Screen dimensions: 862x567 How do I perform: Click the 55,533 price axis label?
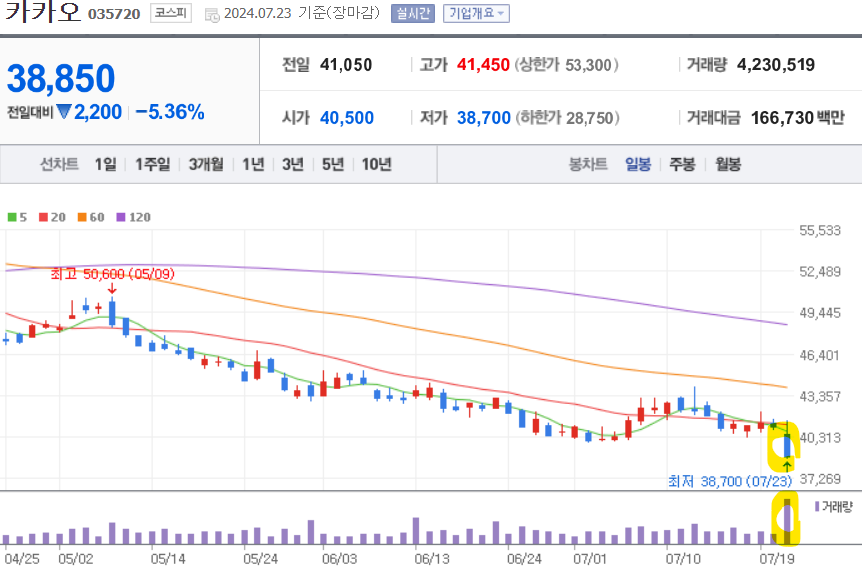click(x=820, y=230)
